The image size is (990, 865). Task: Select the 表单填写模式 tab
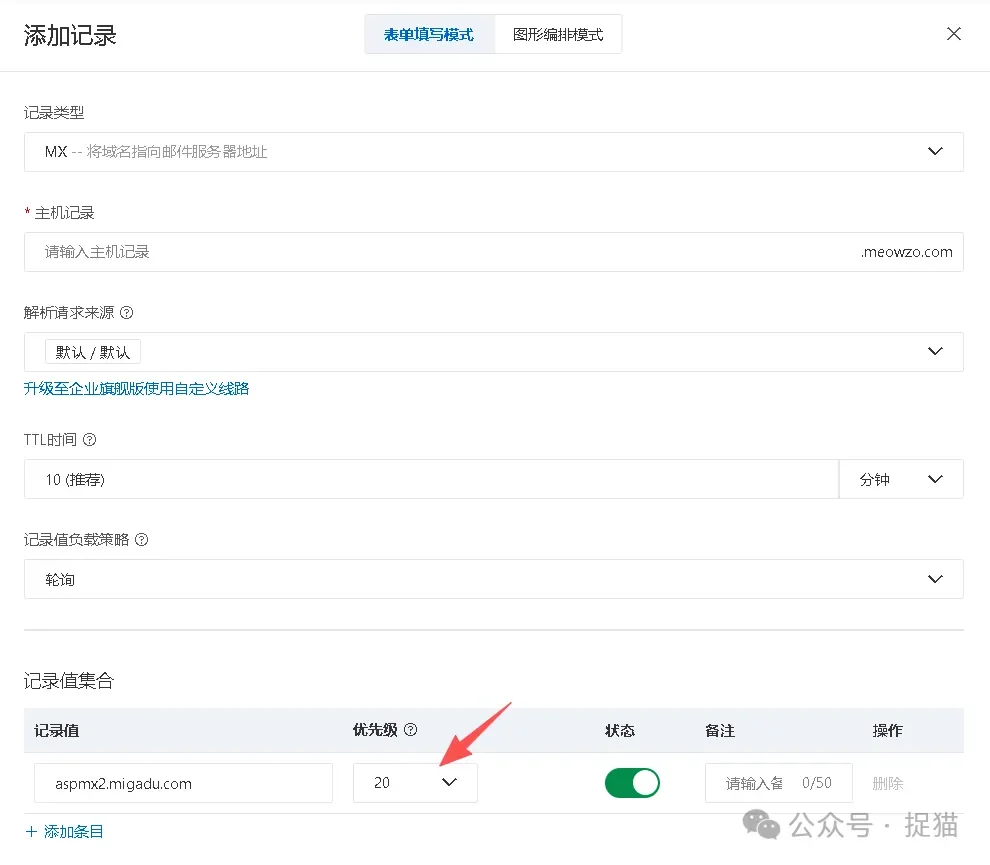click(x=429, y=33)
